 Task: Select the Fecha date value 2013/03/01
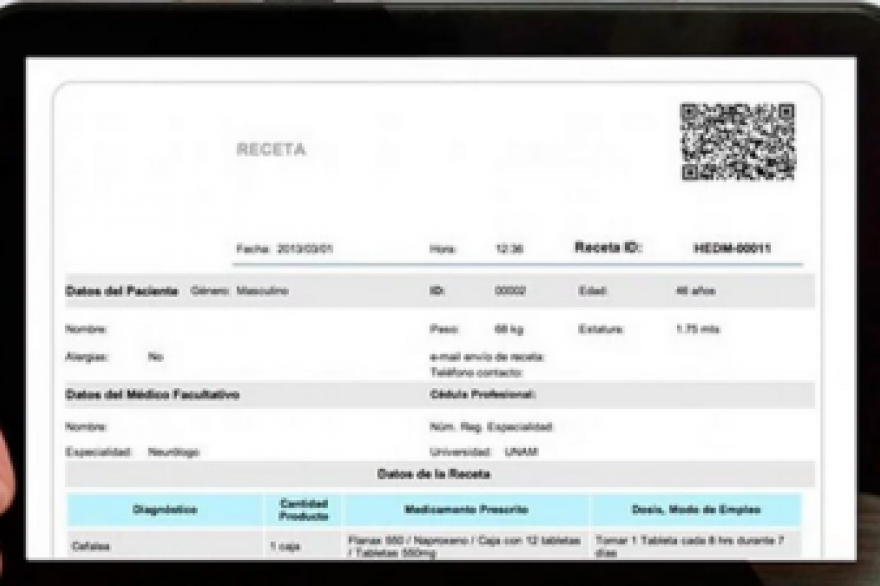(x=305, y=249)
